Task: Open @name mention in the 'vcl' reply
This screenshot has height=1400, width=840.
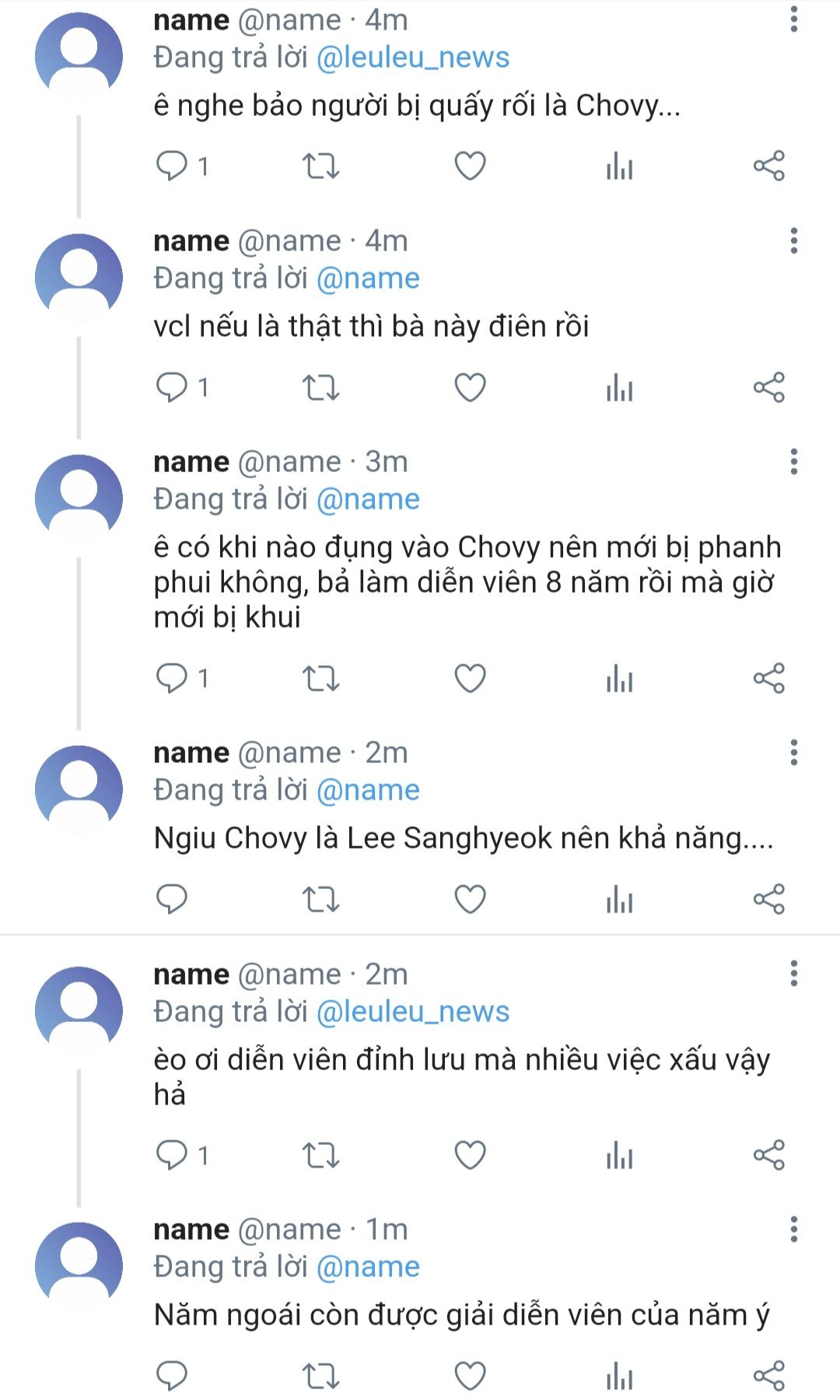Action: pyautogui.click(x=368, y=278)
